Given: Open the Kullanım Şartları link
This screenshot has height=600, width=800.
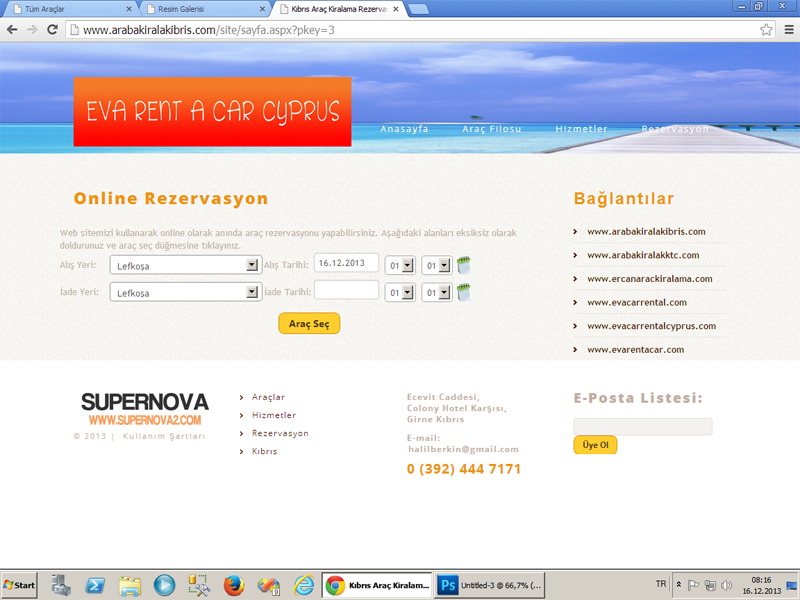Looking at the screenshot, I should pos(164,436).
